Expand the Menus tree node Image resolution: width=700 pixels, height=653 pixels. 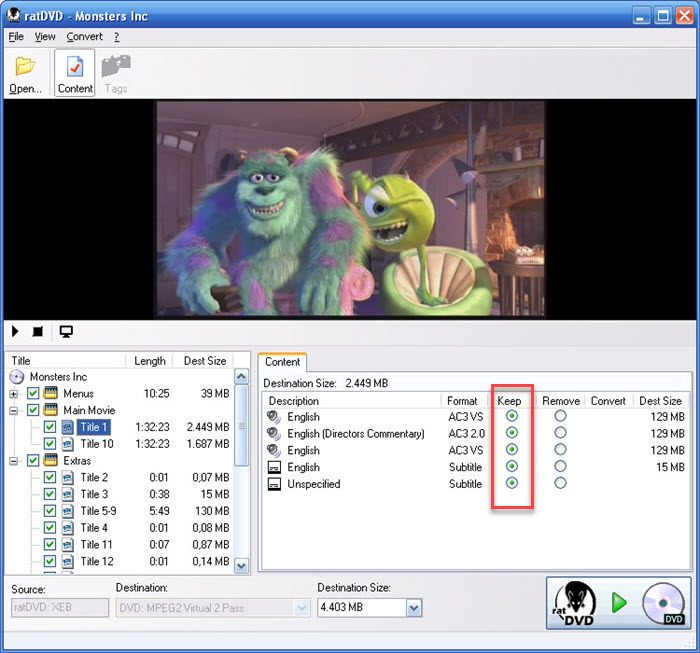14,394
